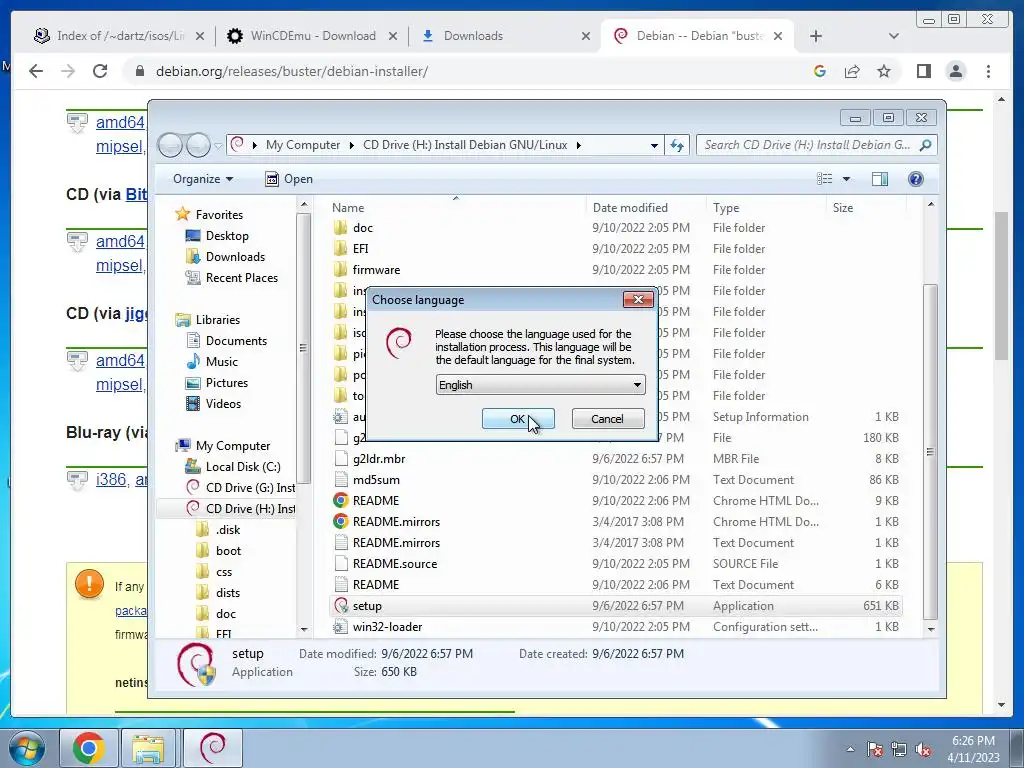Screen dimensions: 1024x768
Task: Confirm language with the OK button
Action: point(518,419)
